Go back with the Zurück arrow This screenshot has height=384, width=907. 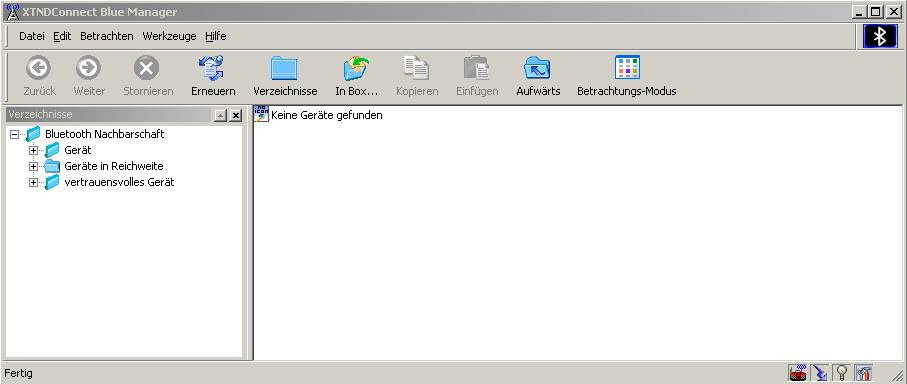[39, 76]
